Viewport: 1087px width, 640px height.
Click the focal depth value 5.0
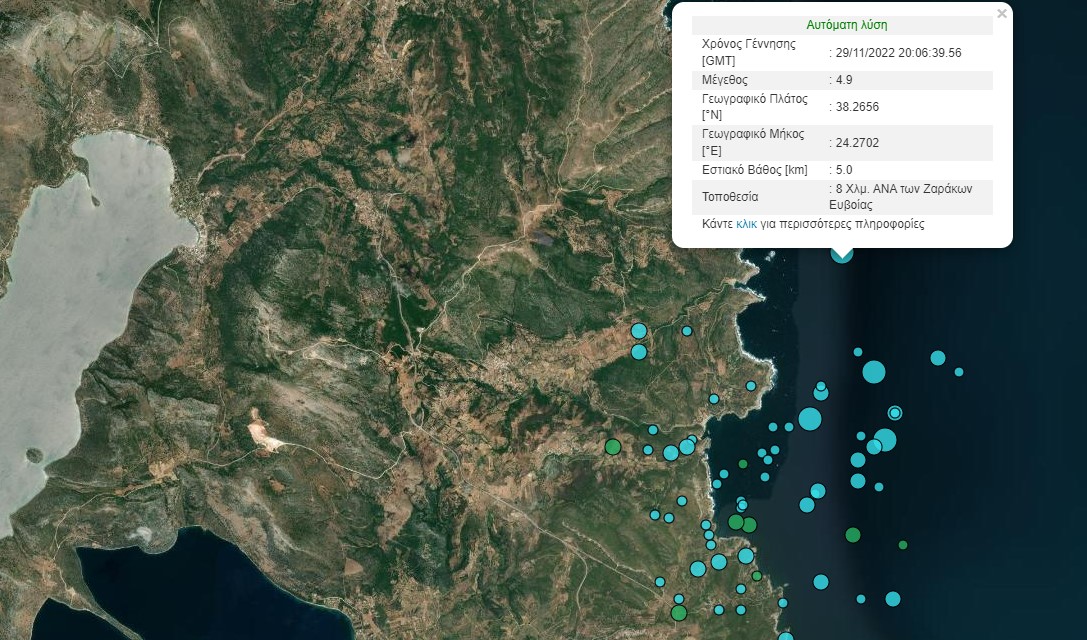(844, 170)
